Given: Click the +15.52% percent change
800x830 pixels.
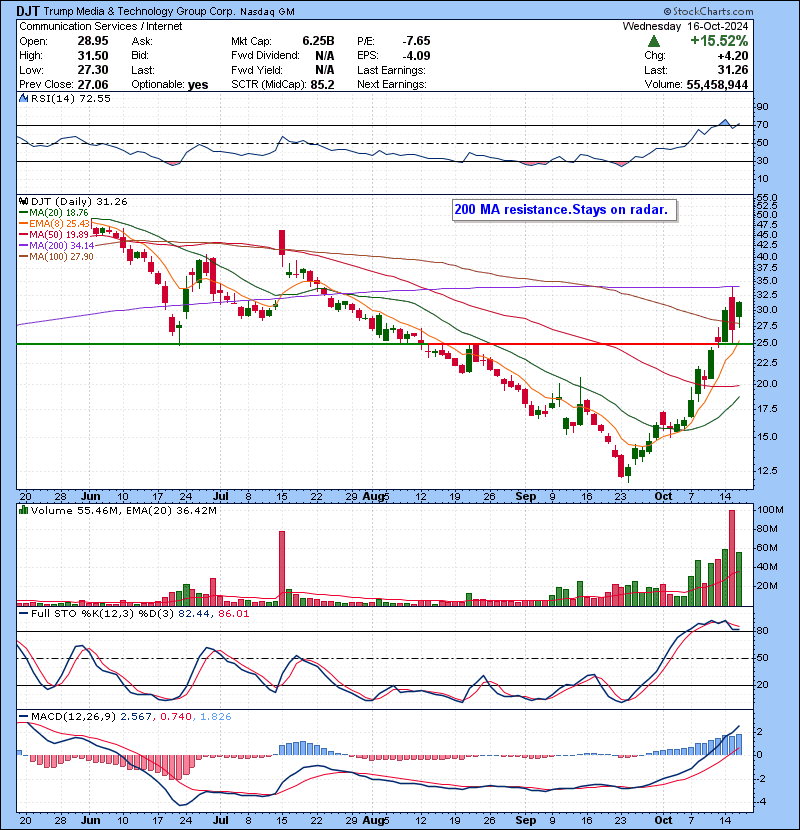Looking at the screenshot, I should coord(719,41).
